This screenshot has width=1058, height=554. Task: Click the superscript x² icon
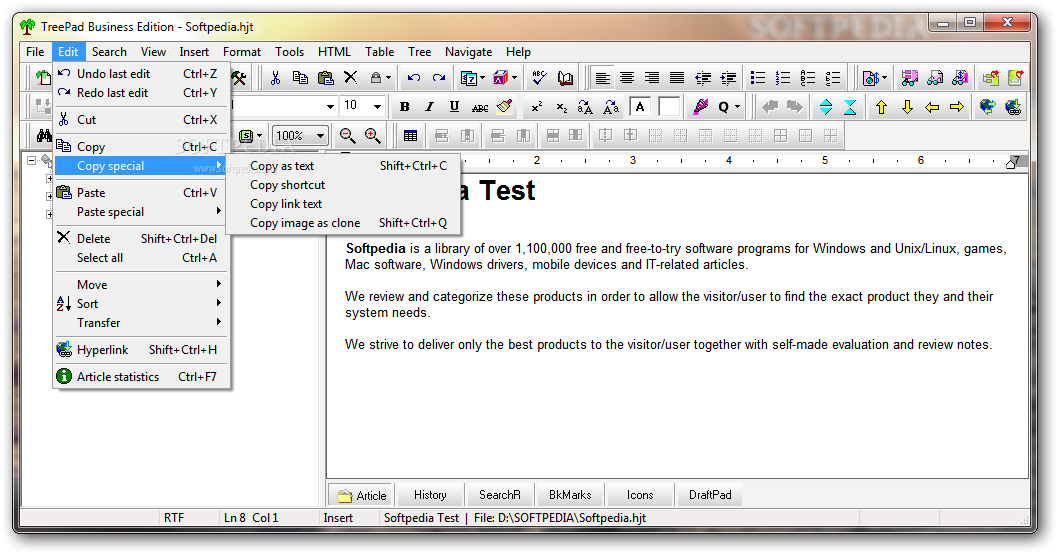536,107
